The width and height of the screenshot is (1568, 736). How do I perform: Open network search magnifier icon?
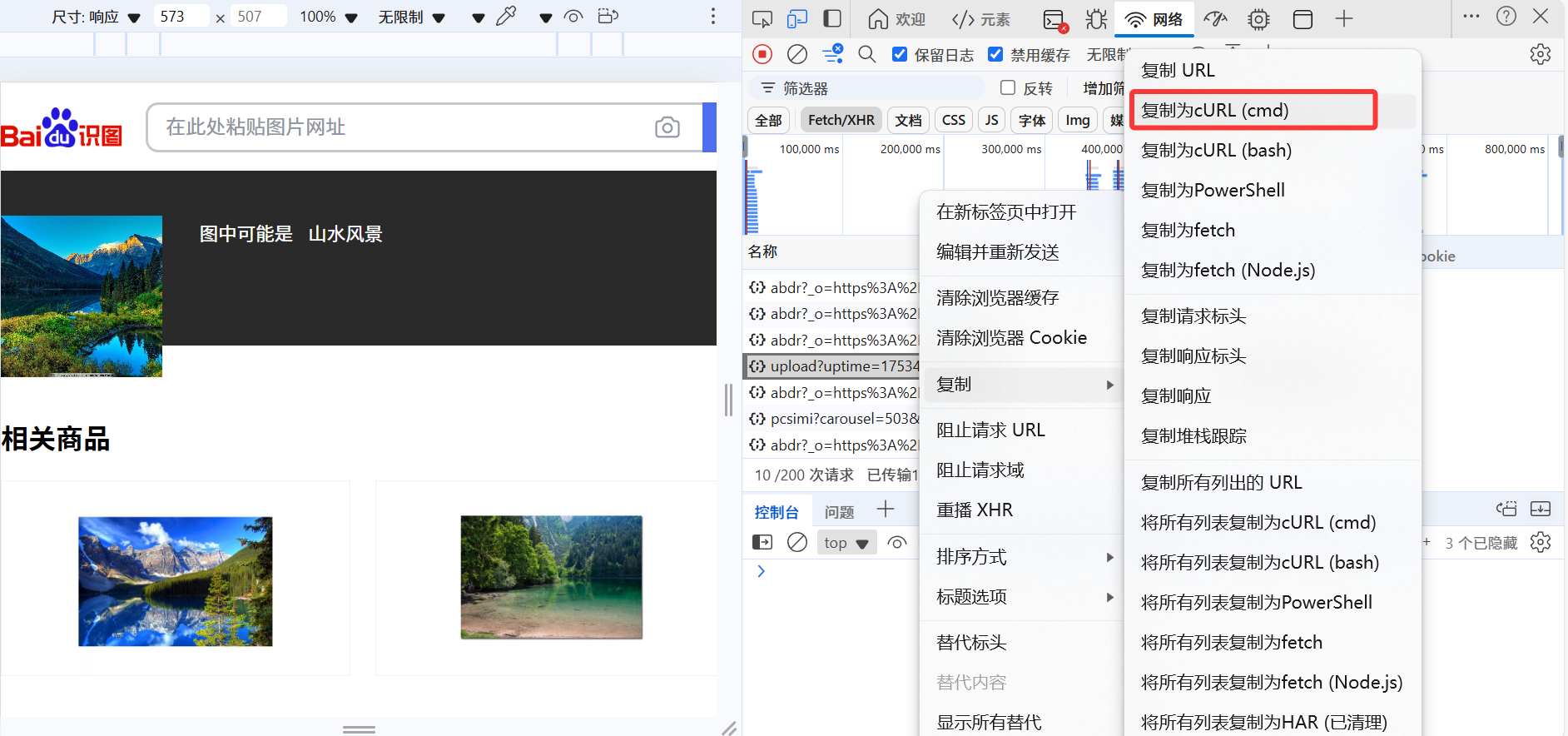pyautogui.click(x=867, y=54)
